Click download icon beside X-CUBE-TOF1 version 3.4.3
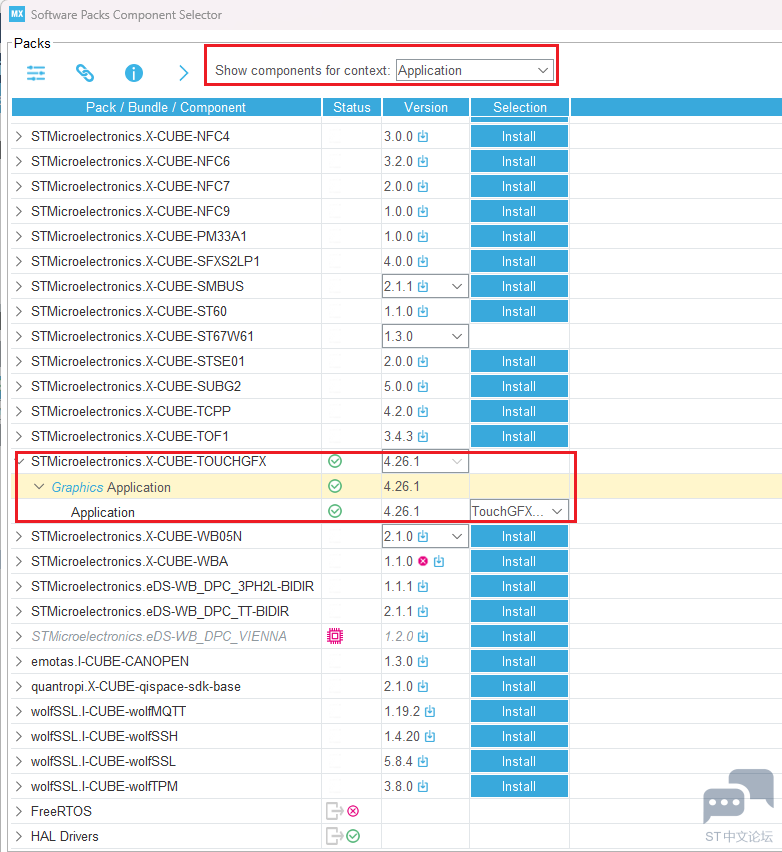The width and height of the screenshot is (782, 852). pyautogui.click(x=423, y=436)
